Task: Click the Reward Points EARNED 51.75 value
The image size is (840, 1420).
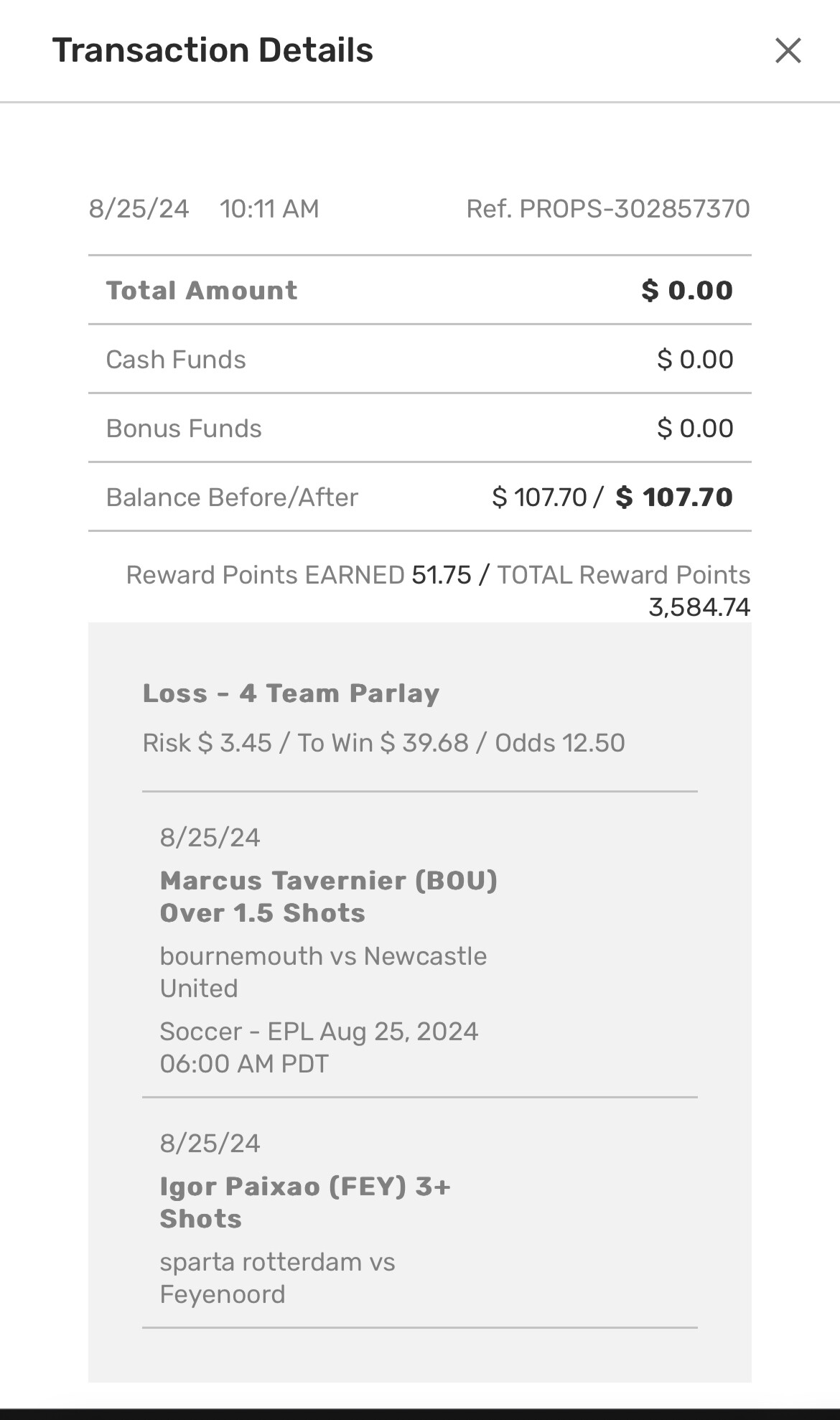Action: tap(441, 575)
